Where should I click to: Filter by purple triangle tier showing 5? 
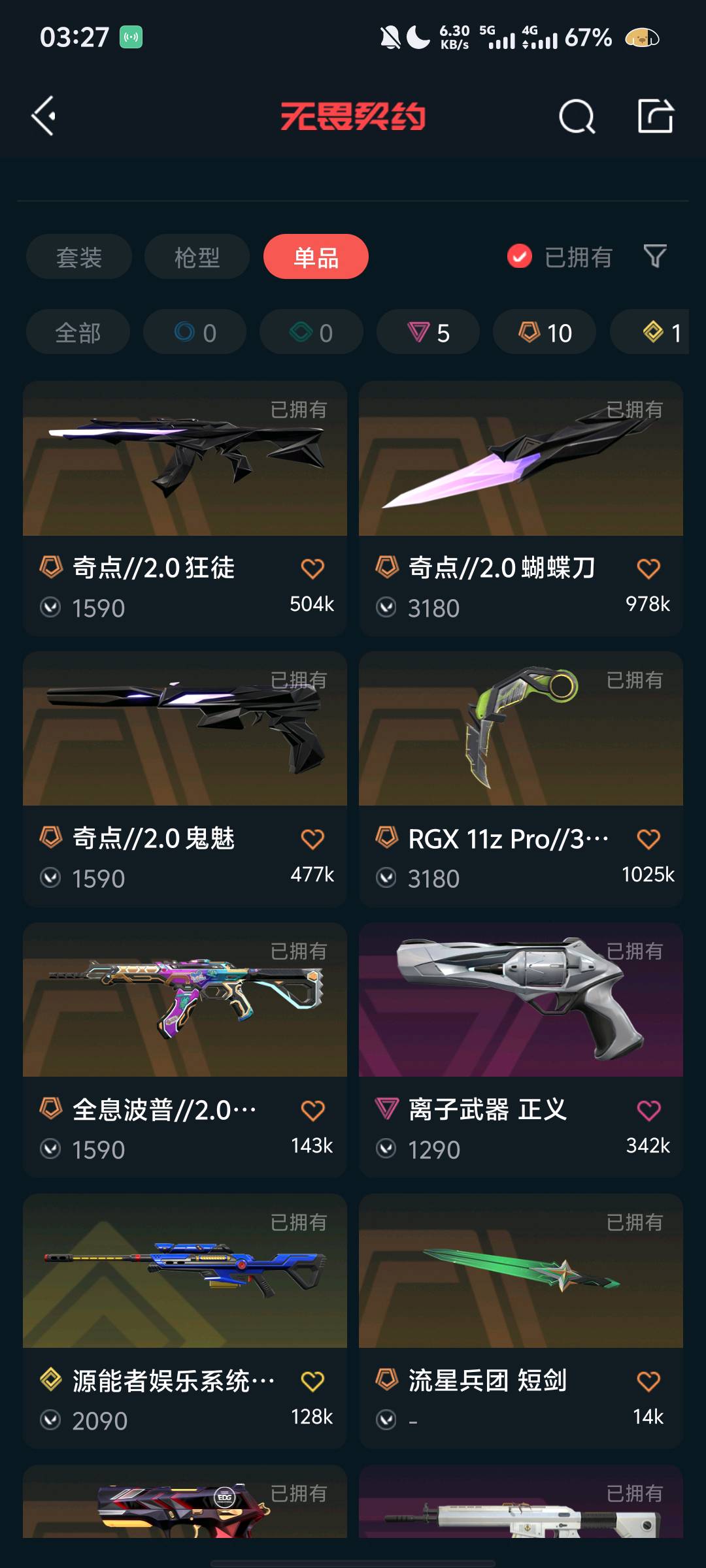coord(428,333)
